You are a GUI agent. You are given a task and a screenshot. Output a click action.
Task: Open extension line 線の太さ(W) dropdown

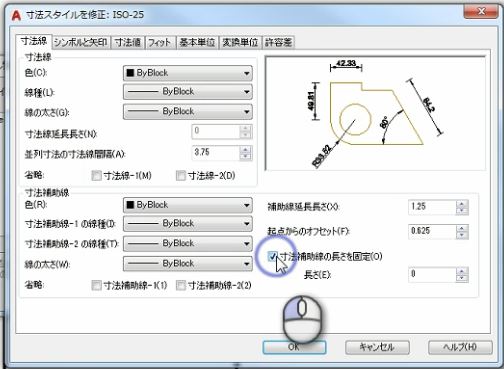(188, 264)
